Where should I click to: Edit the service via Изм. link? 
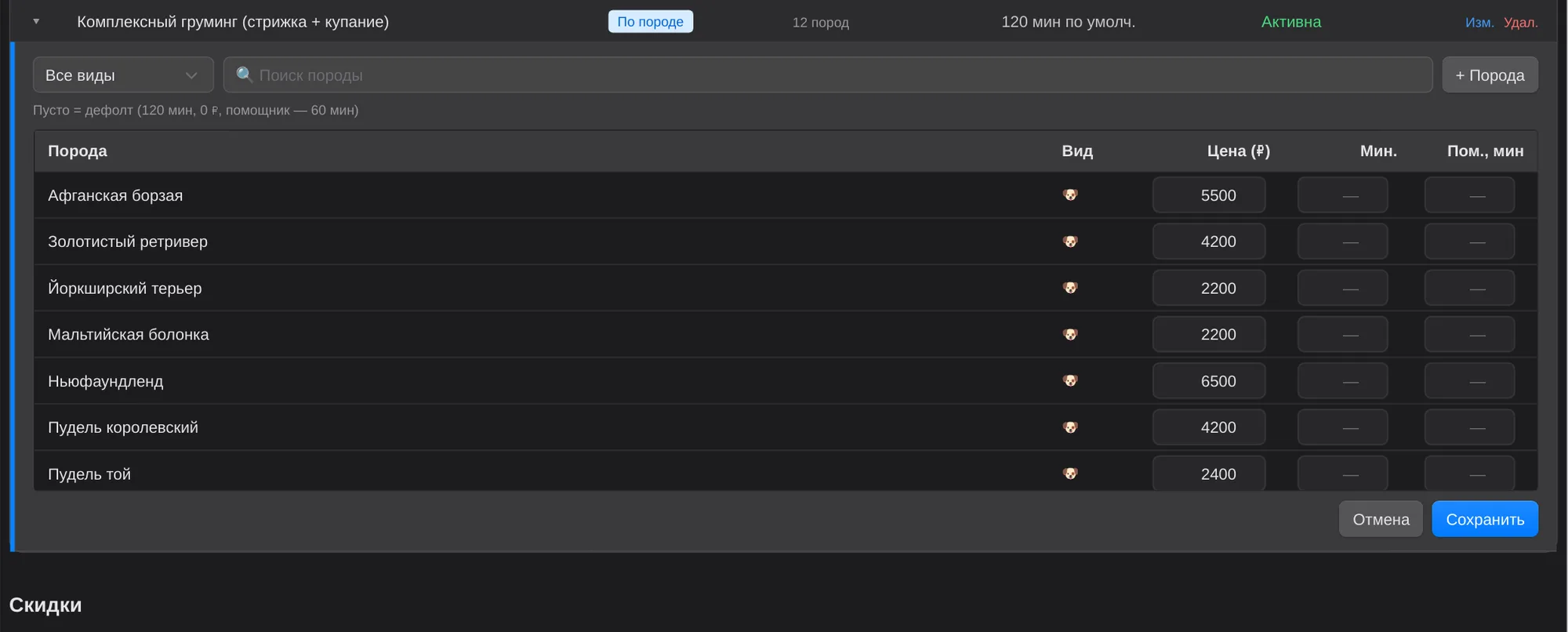[1479, 23]
